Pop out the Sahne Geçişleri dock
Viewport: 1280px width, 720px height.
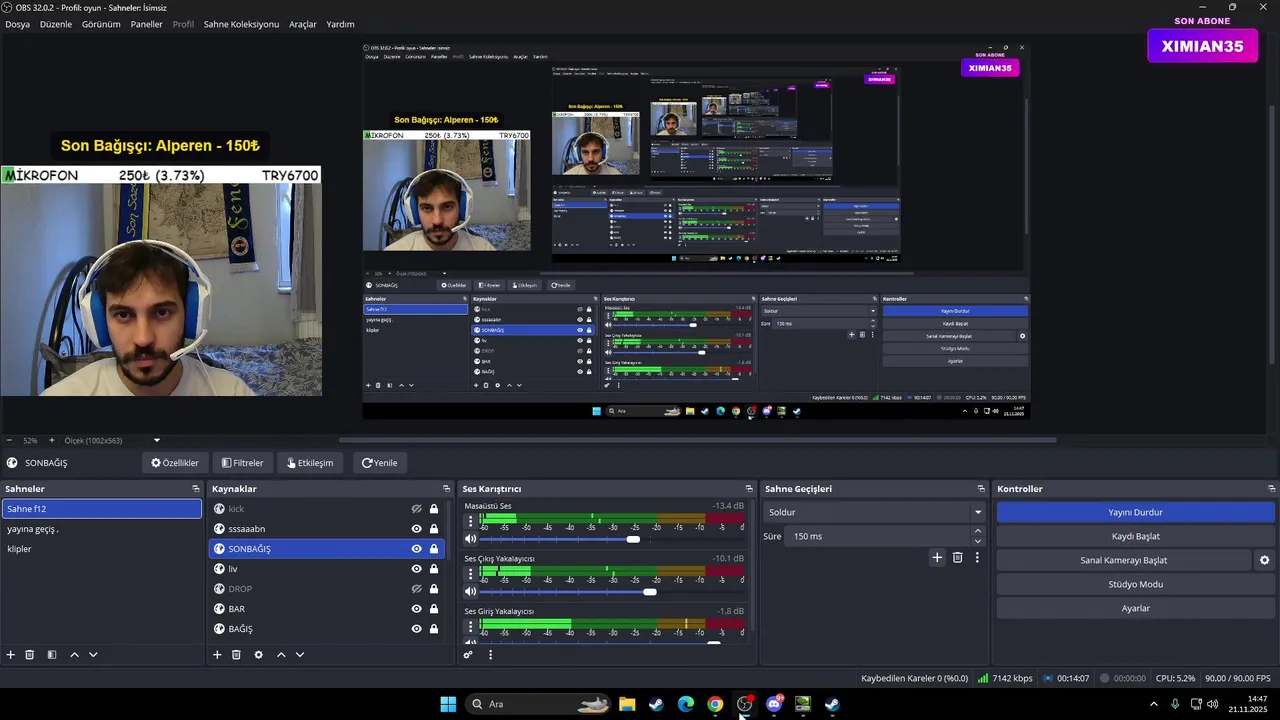point(981,489)
